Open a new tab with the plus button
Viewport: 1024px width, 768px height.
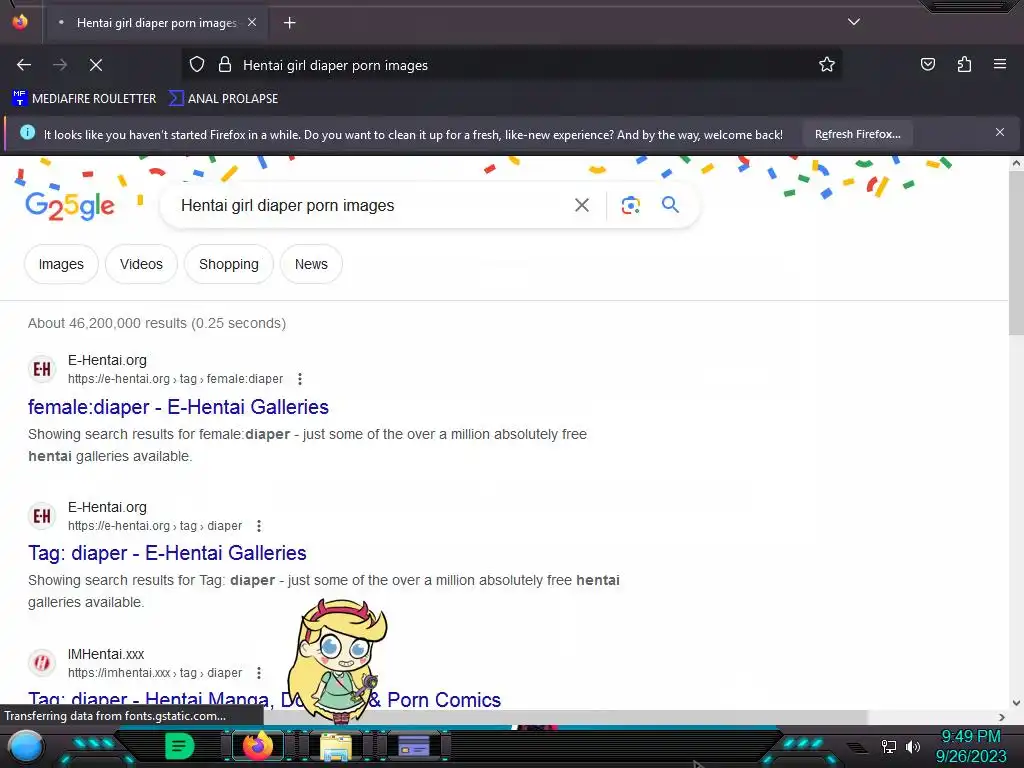point(289,23)
